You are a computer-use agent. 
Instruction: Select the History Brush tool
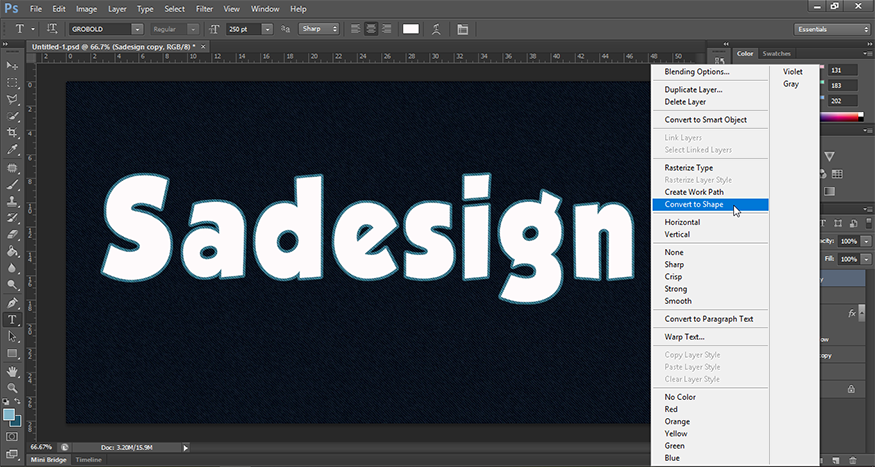point(12,218)
